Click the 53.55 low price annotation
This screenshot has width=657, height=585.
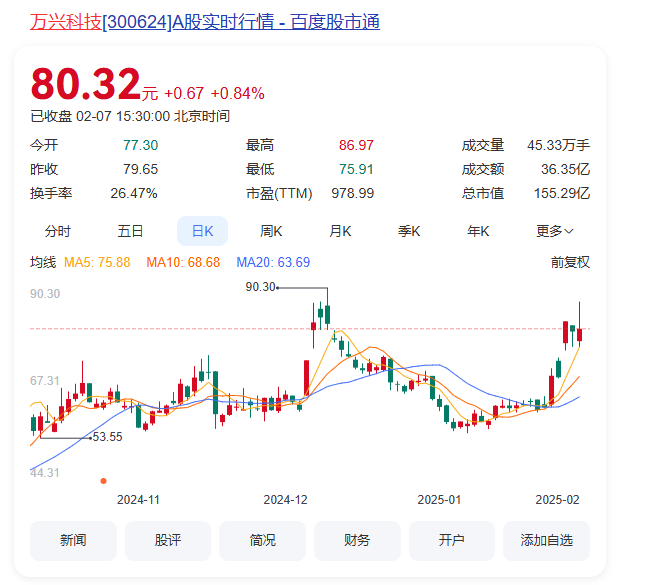click(108, 437)
